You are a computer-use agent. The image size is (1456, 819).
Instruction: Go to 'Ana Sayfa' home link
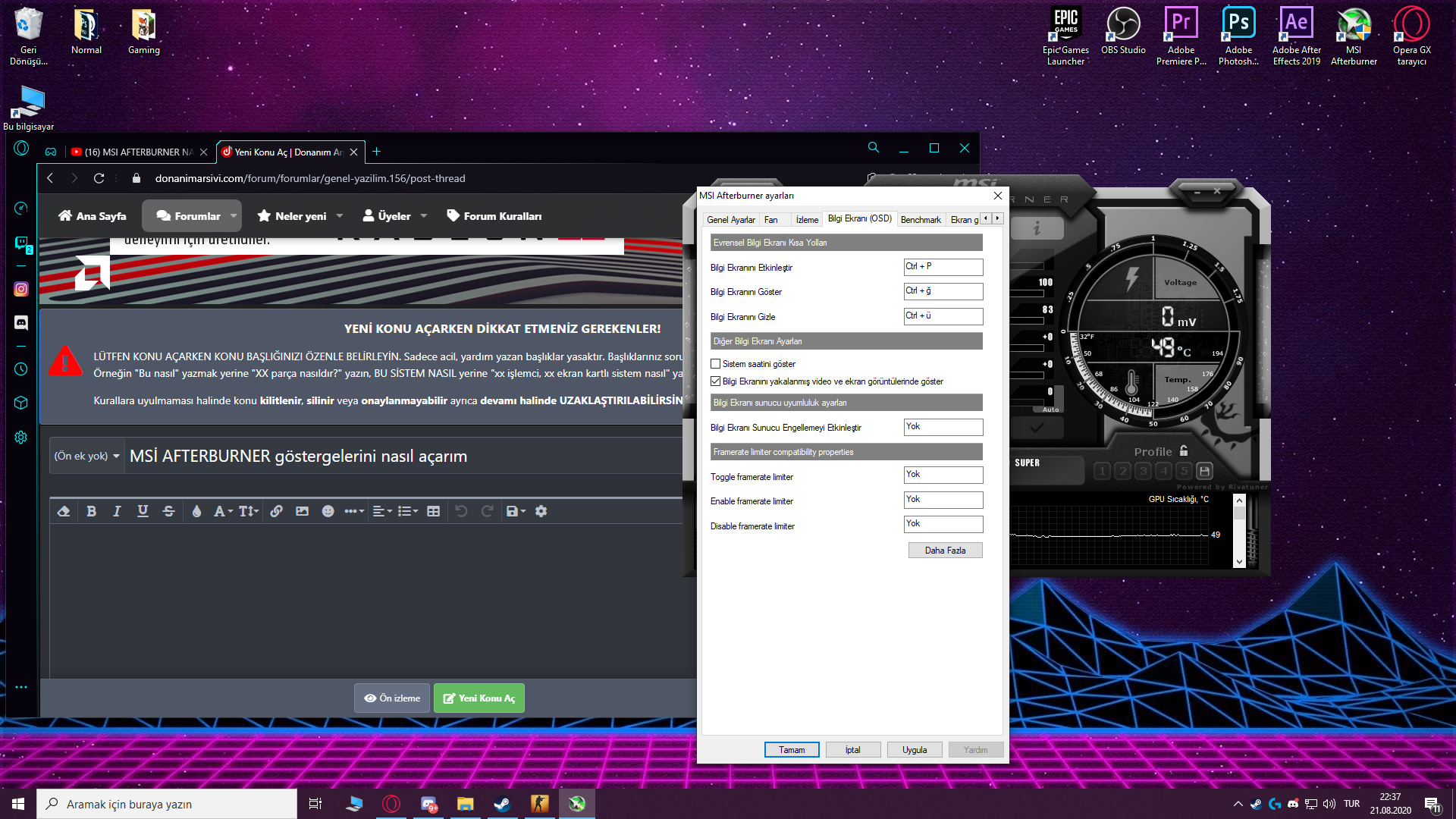[93, 216]
